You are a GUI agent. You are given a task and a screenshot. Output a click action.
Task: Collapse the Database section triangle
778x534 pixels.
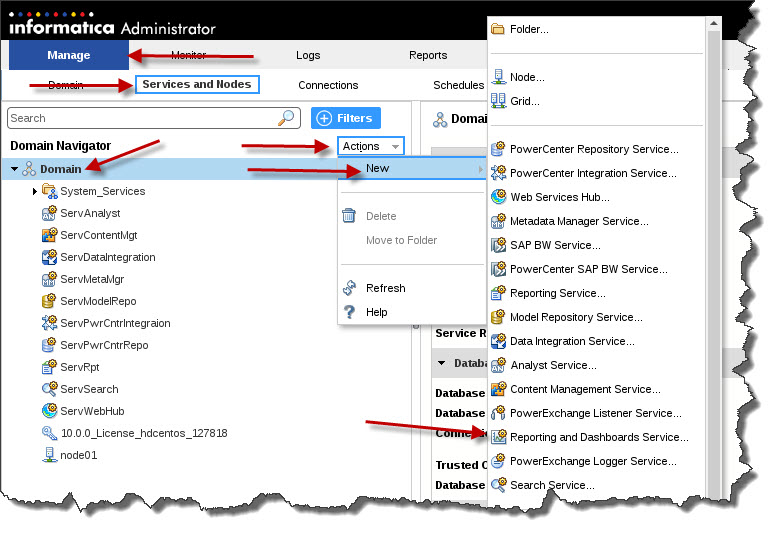coord(441,363)
